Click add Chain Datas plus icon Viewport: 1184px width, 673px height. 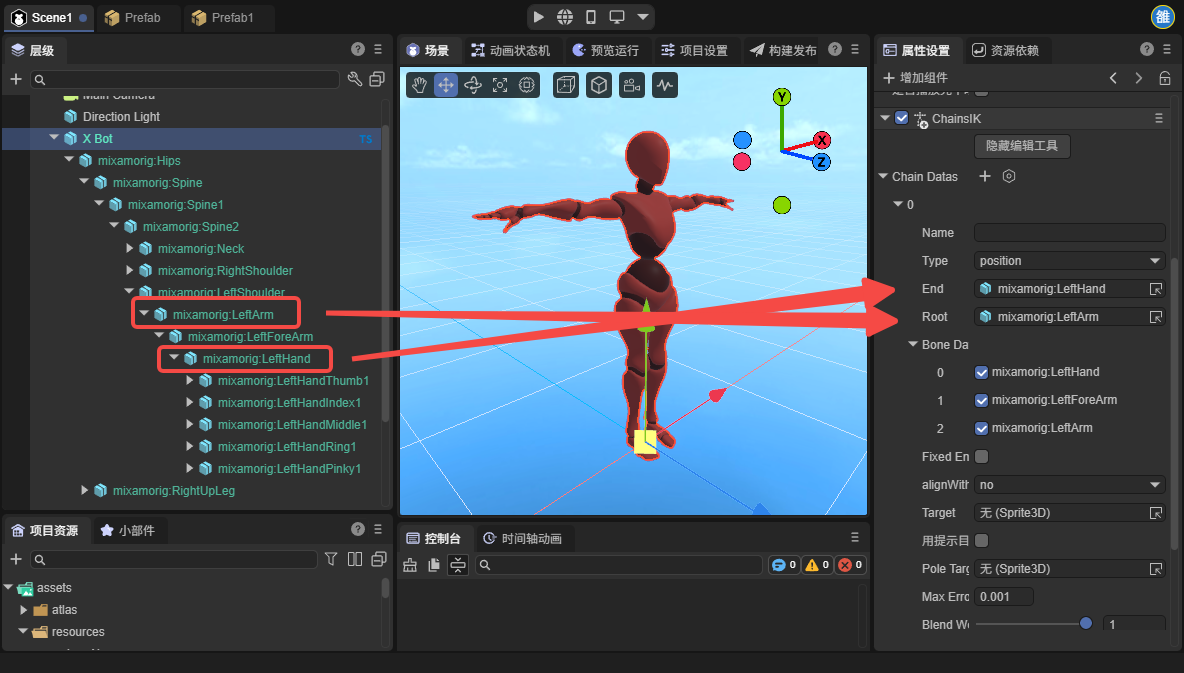(x=984, y=176)
